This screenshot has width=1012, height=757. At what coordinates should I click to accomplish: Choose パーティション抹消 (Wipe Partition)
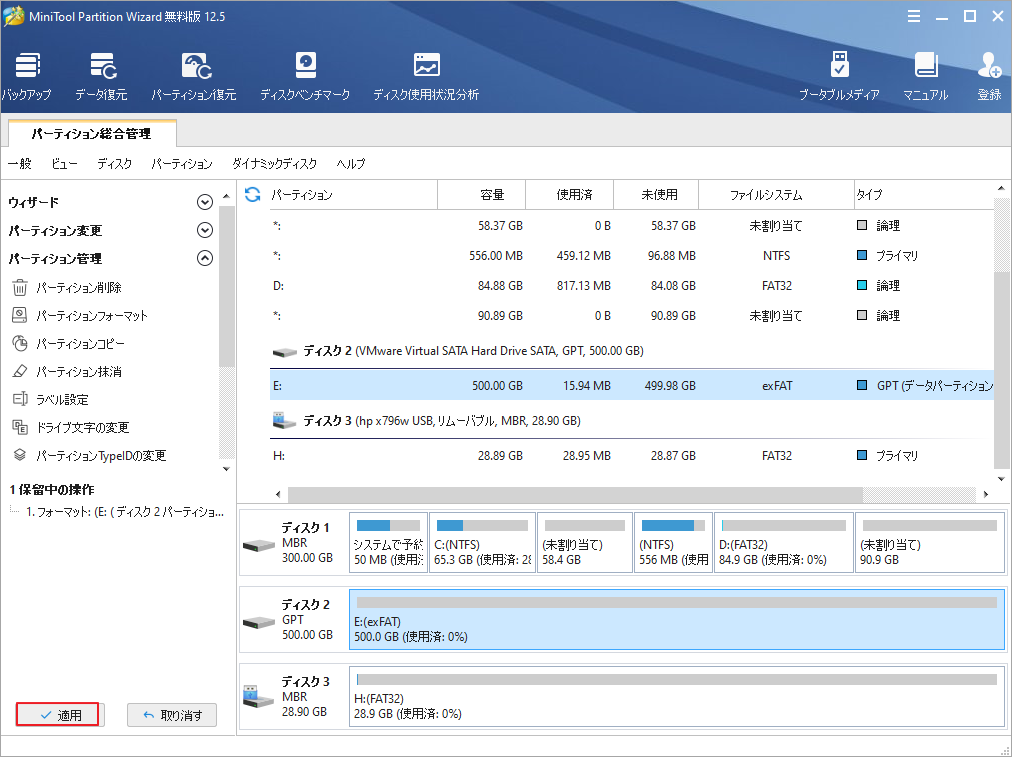67,372
